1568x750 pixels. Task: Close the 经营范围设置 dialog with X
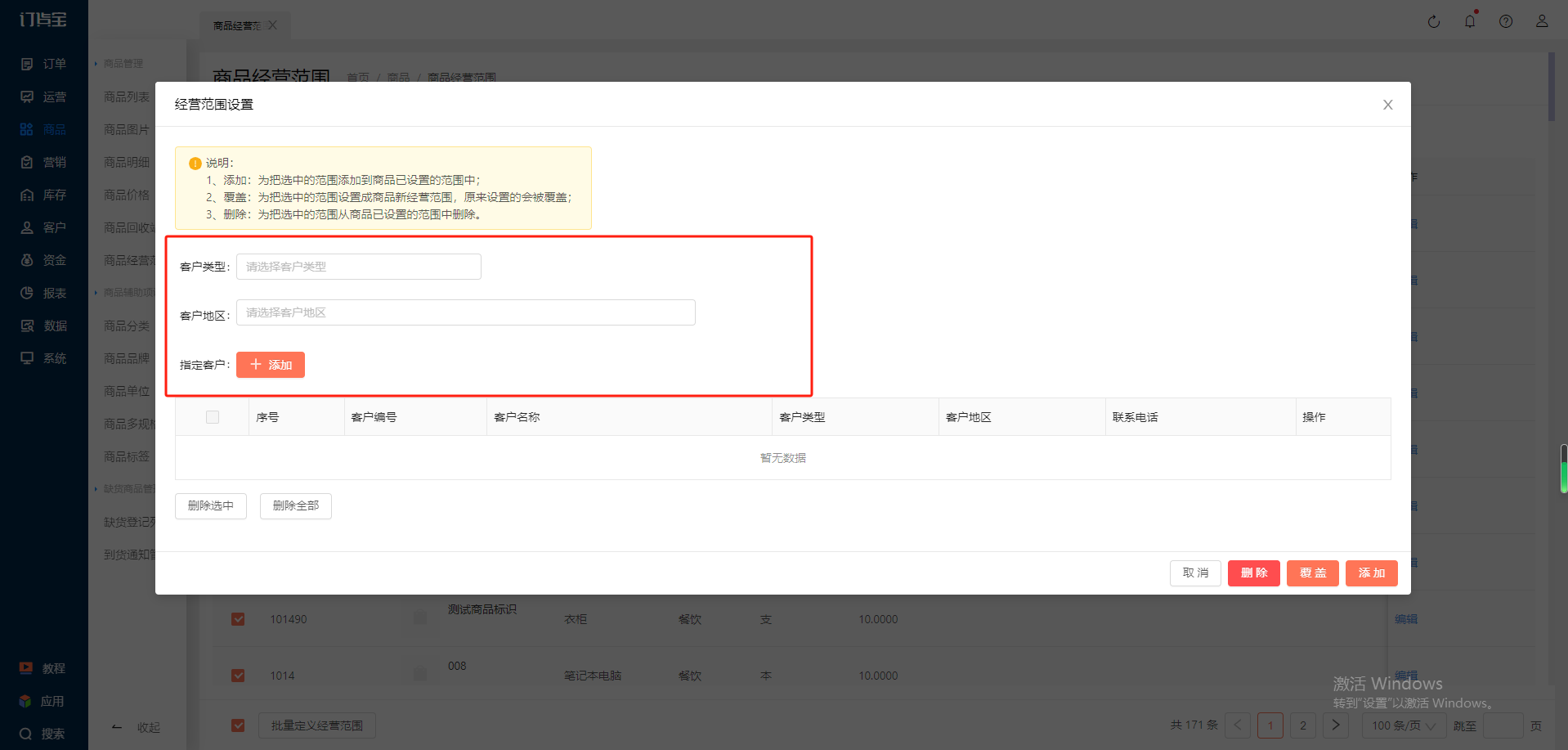tap(1387, 105)
